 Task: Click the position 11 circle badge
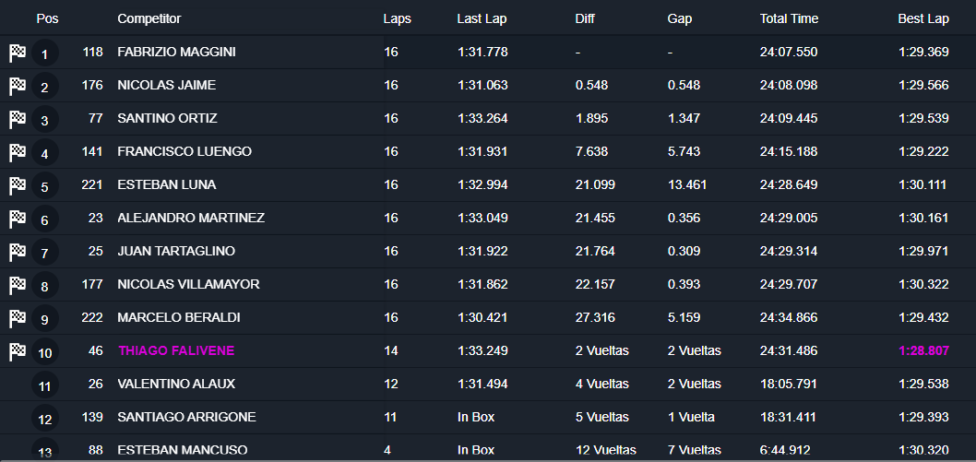[44, 386]
